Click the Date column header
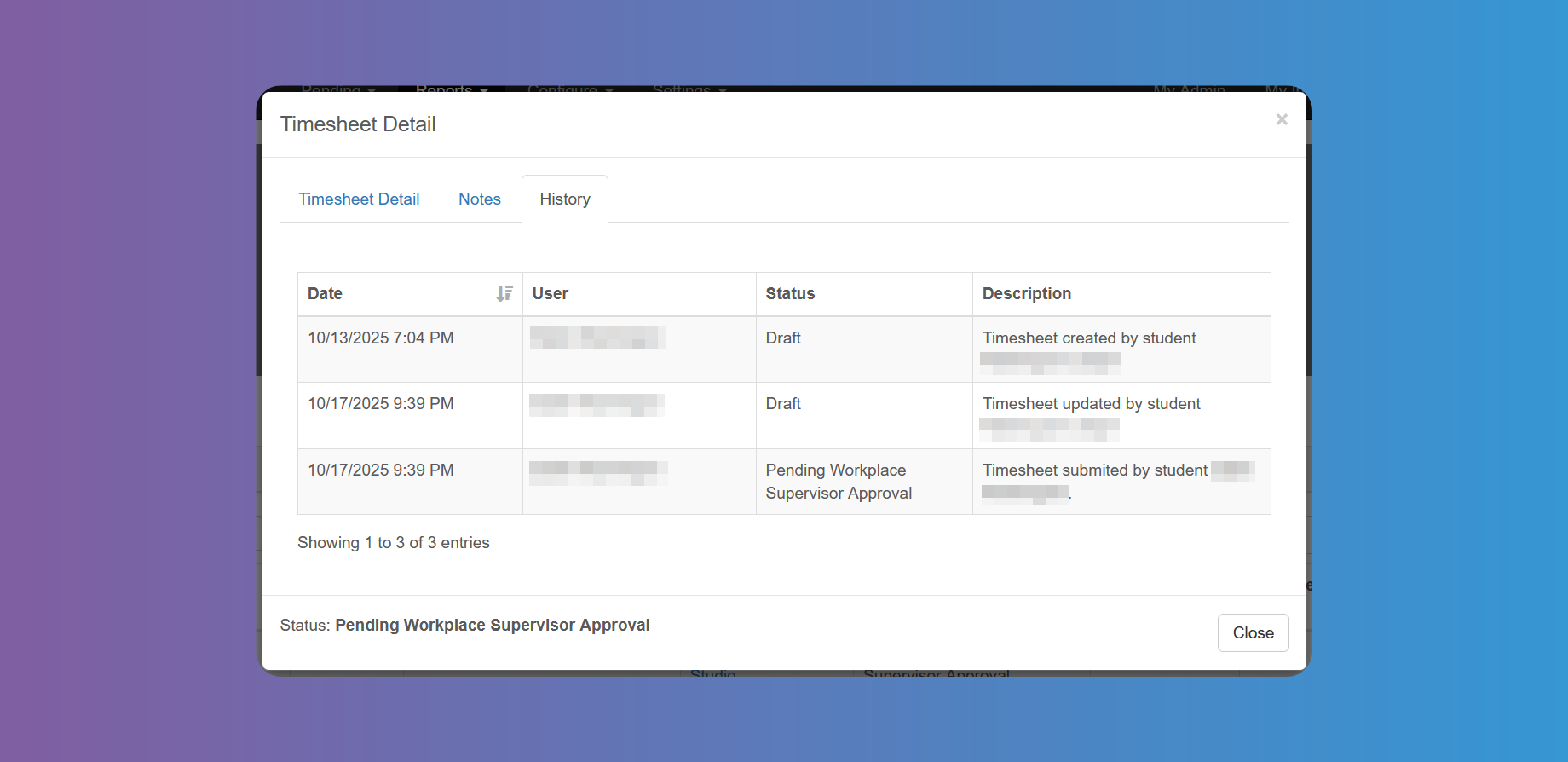 [x=410, y=293]
